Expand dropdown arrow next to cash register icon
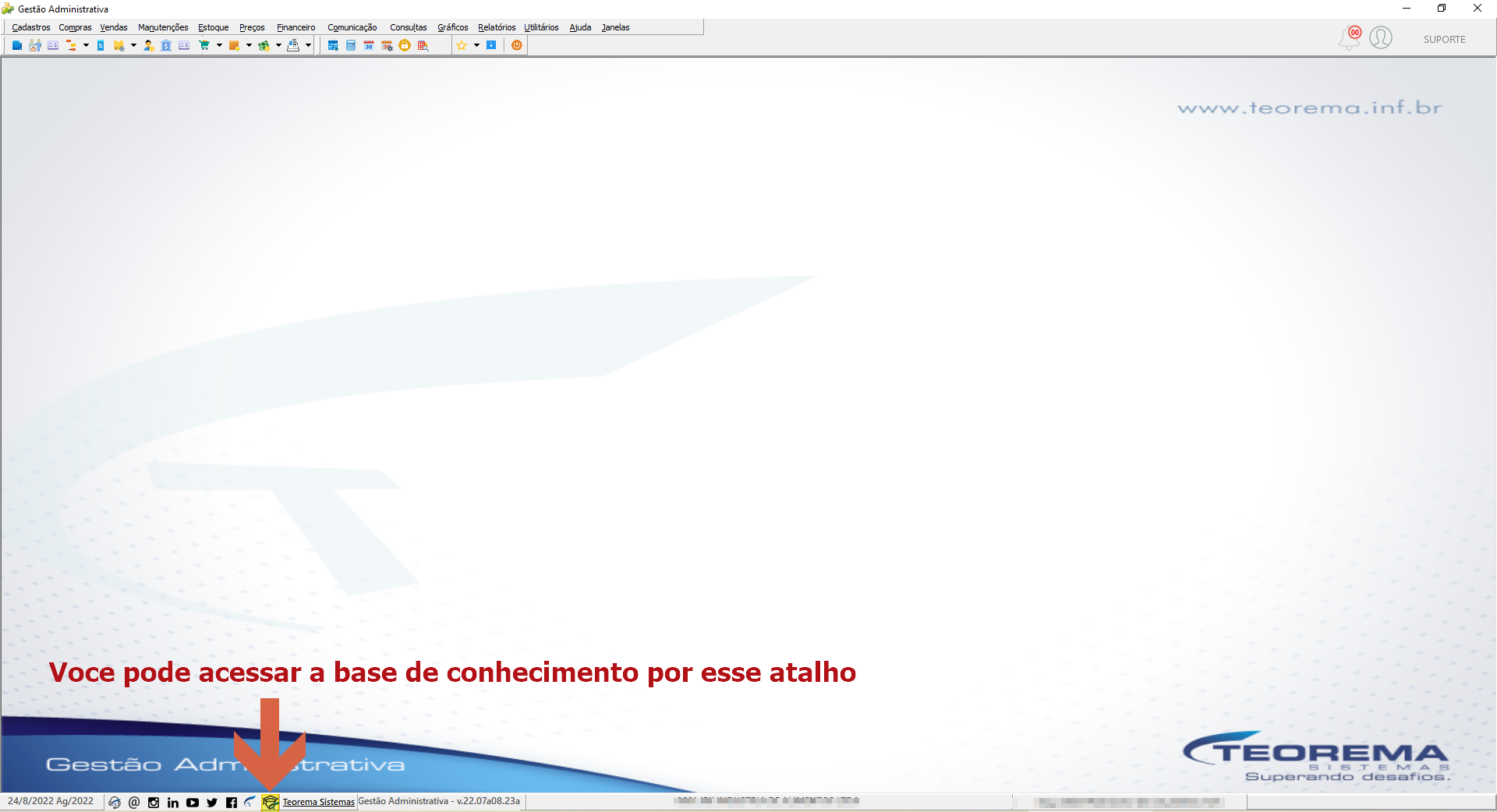 (x=308, y=46)
